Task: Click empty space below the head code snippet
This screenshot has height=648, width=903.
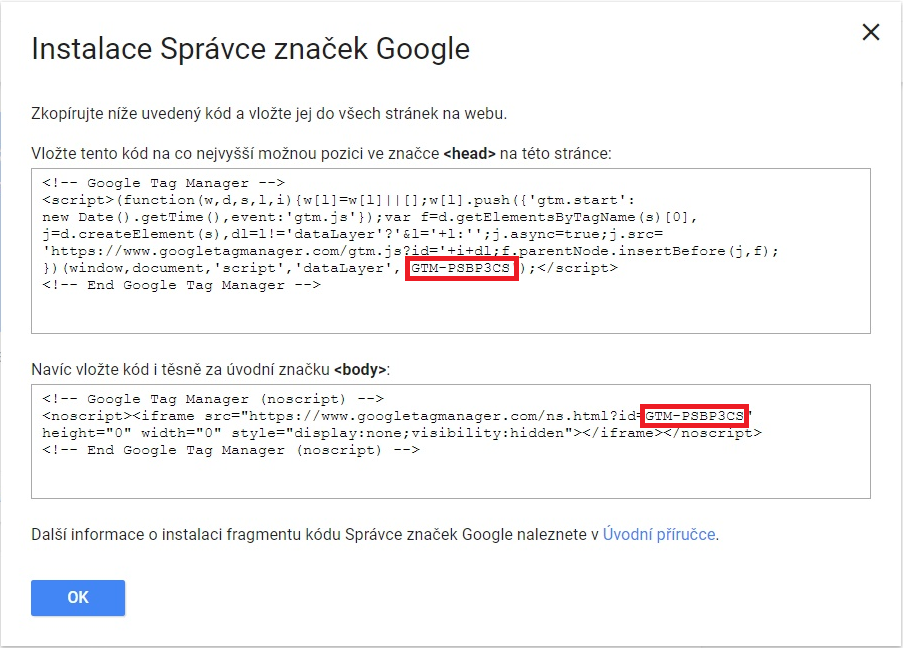Action: click(x=450, y=313)
